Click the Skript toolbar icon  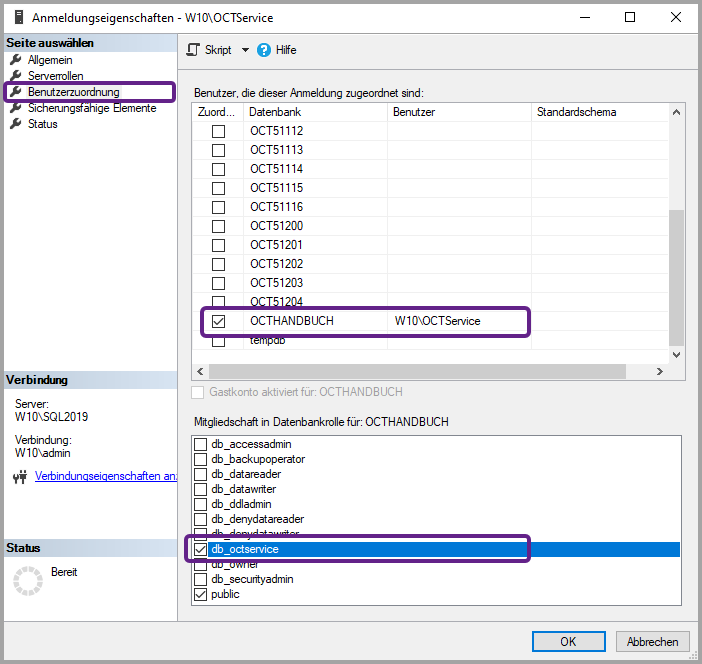click(x=194, y=50)
